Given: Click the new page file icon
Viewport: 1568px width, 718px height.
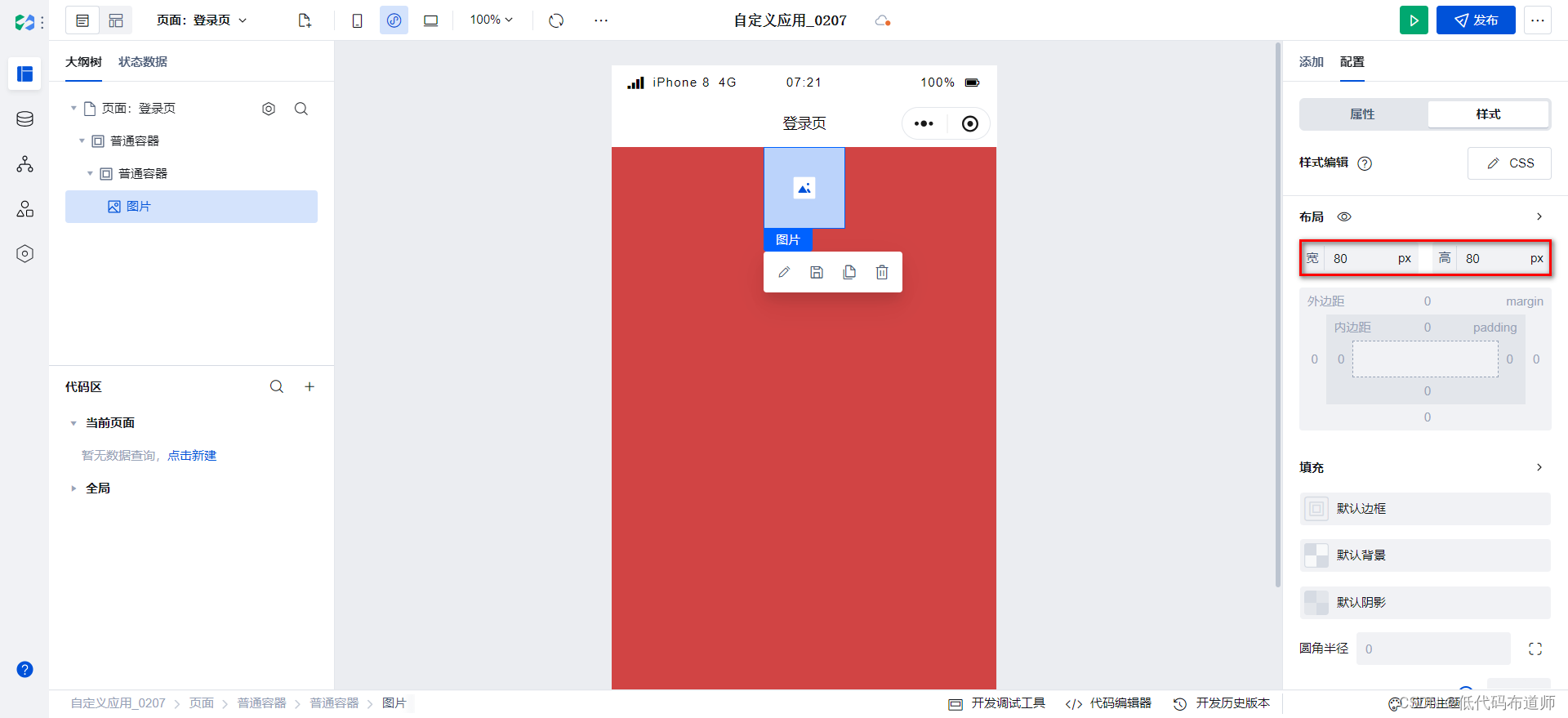Looking at the screenshot, I should [305, 20].
